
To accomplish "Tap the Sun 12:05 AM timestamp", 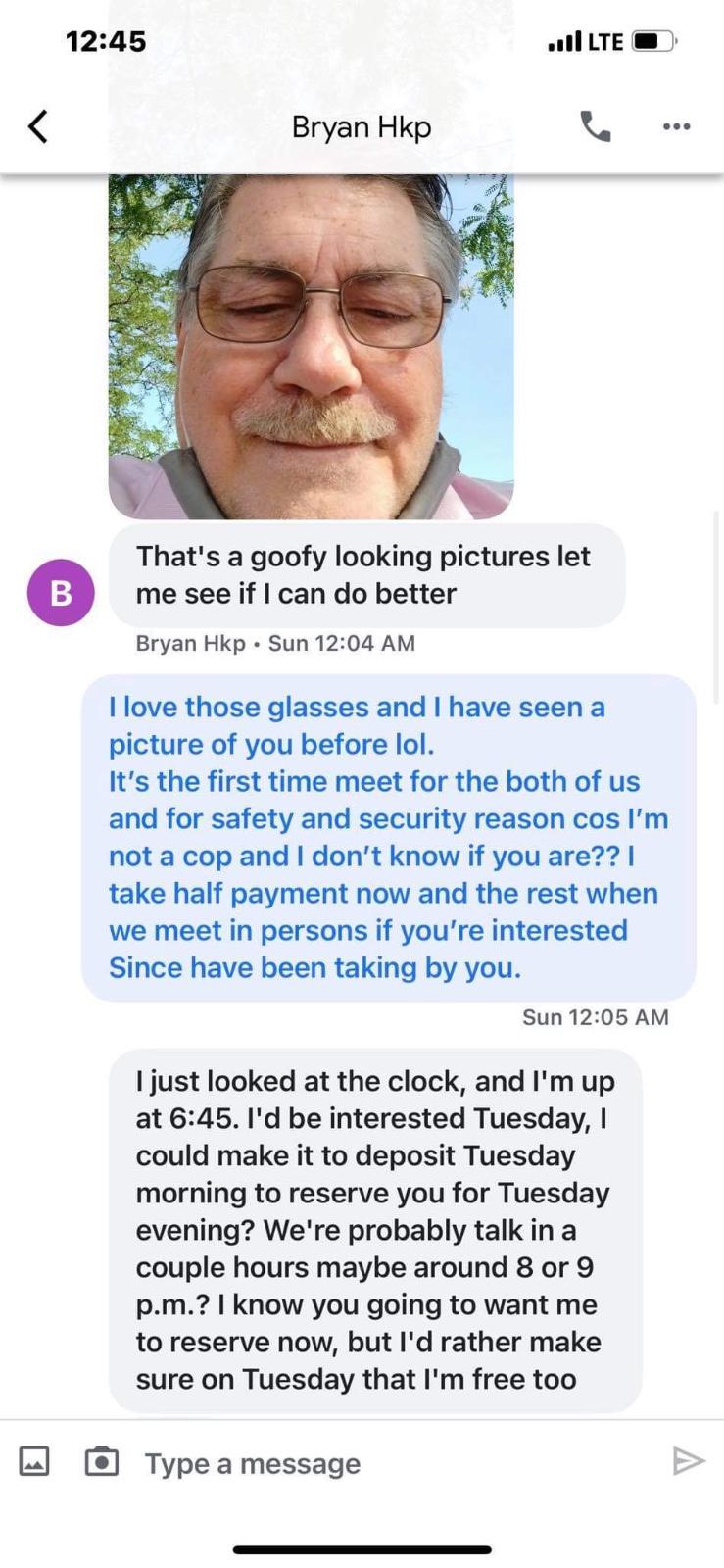I will [x=596, y=1017].
